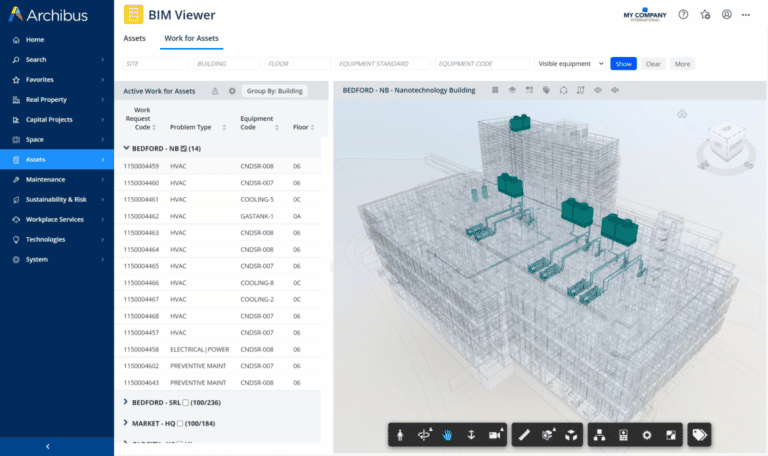Open the Visible equipment dropdown
Viewport: 768px width, 456px height.
click(x=570, y=63)
